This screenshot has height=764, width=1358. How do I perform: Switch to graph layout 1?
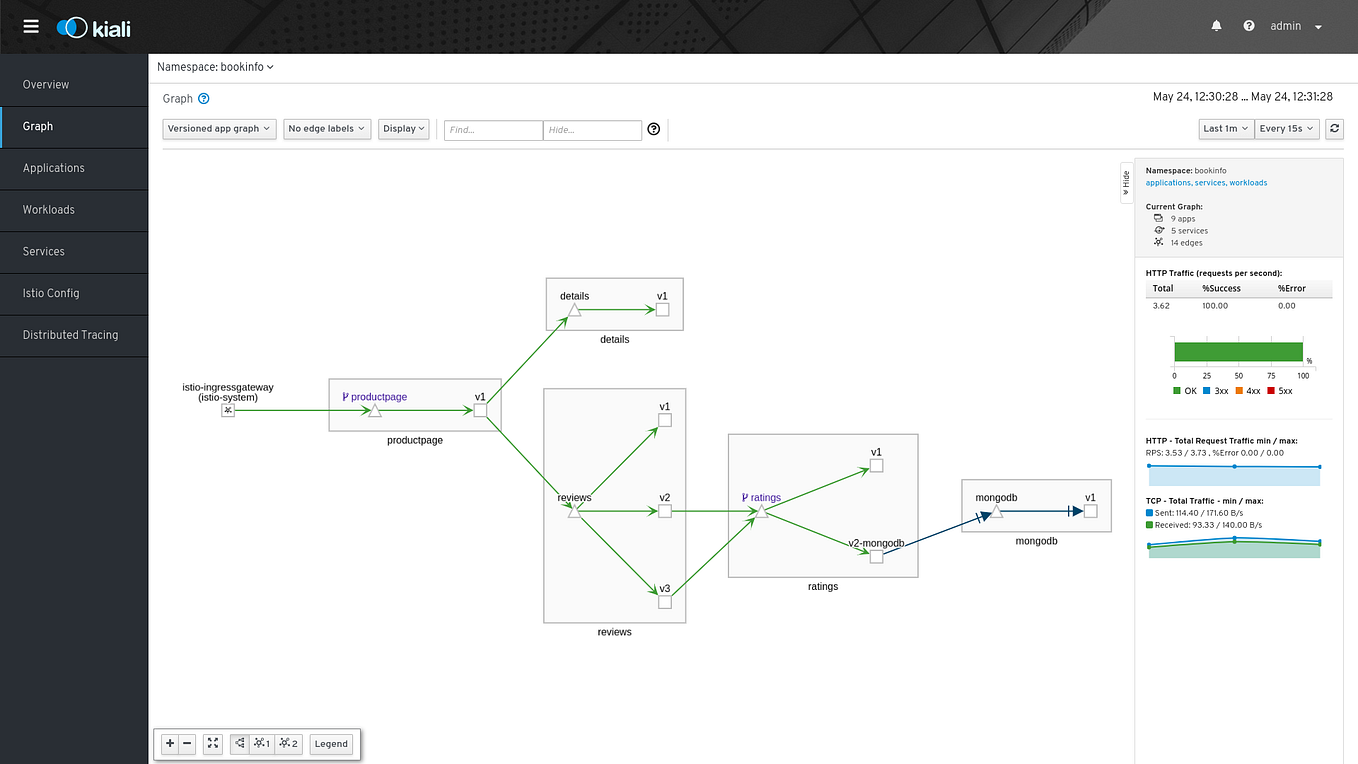(x=261, y=743)
